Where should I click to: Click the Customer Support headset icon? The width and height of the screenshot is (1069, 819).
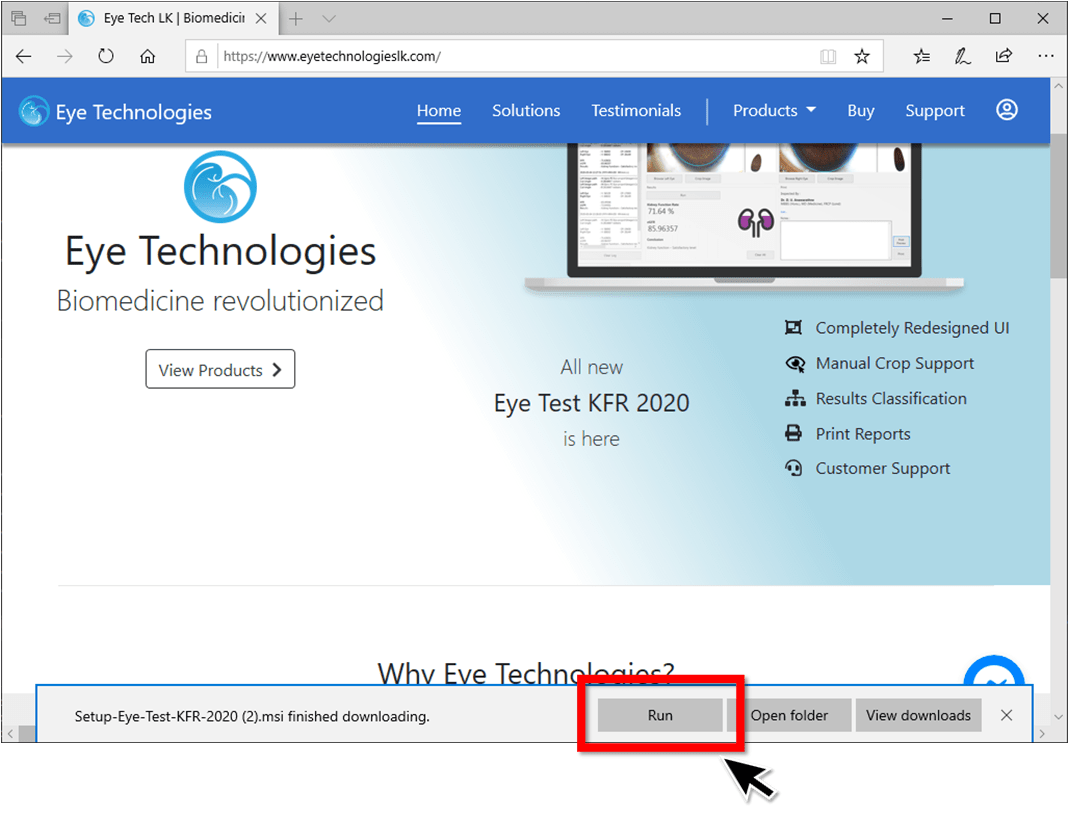(x=794, y=468)
